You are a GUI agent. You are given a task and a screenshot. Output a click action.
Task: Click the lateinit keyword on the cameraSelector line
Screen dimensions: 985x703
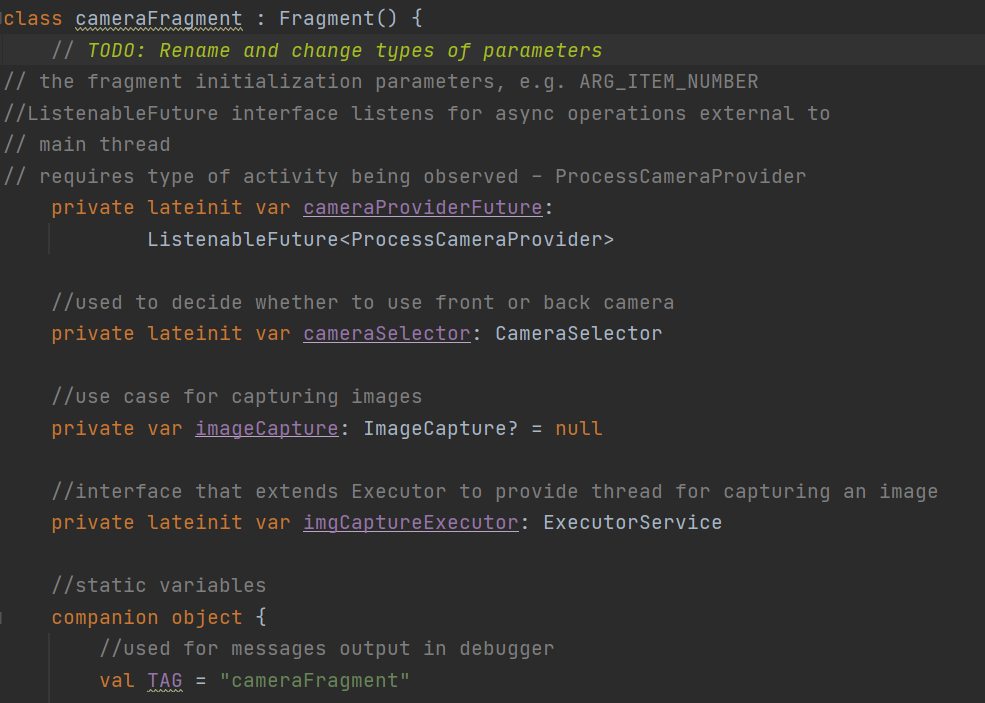[195, 334]
